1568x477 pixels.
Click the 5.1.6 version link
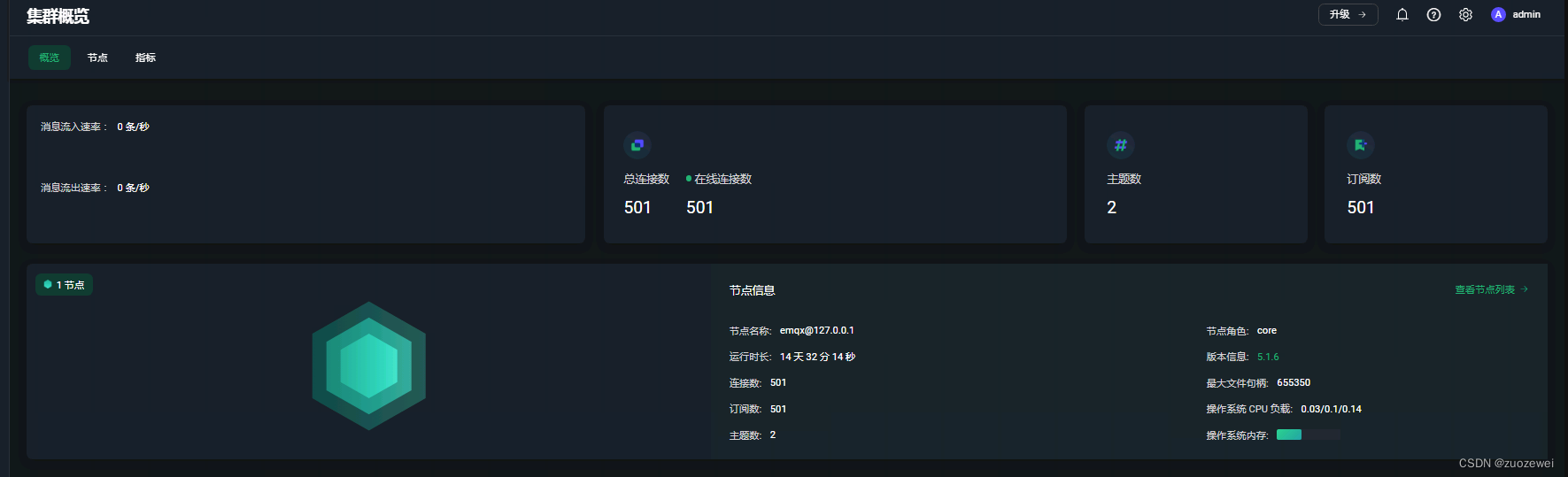[x=1268, y=358]
